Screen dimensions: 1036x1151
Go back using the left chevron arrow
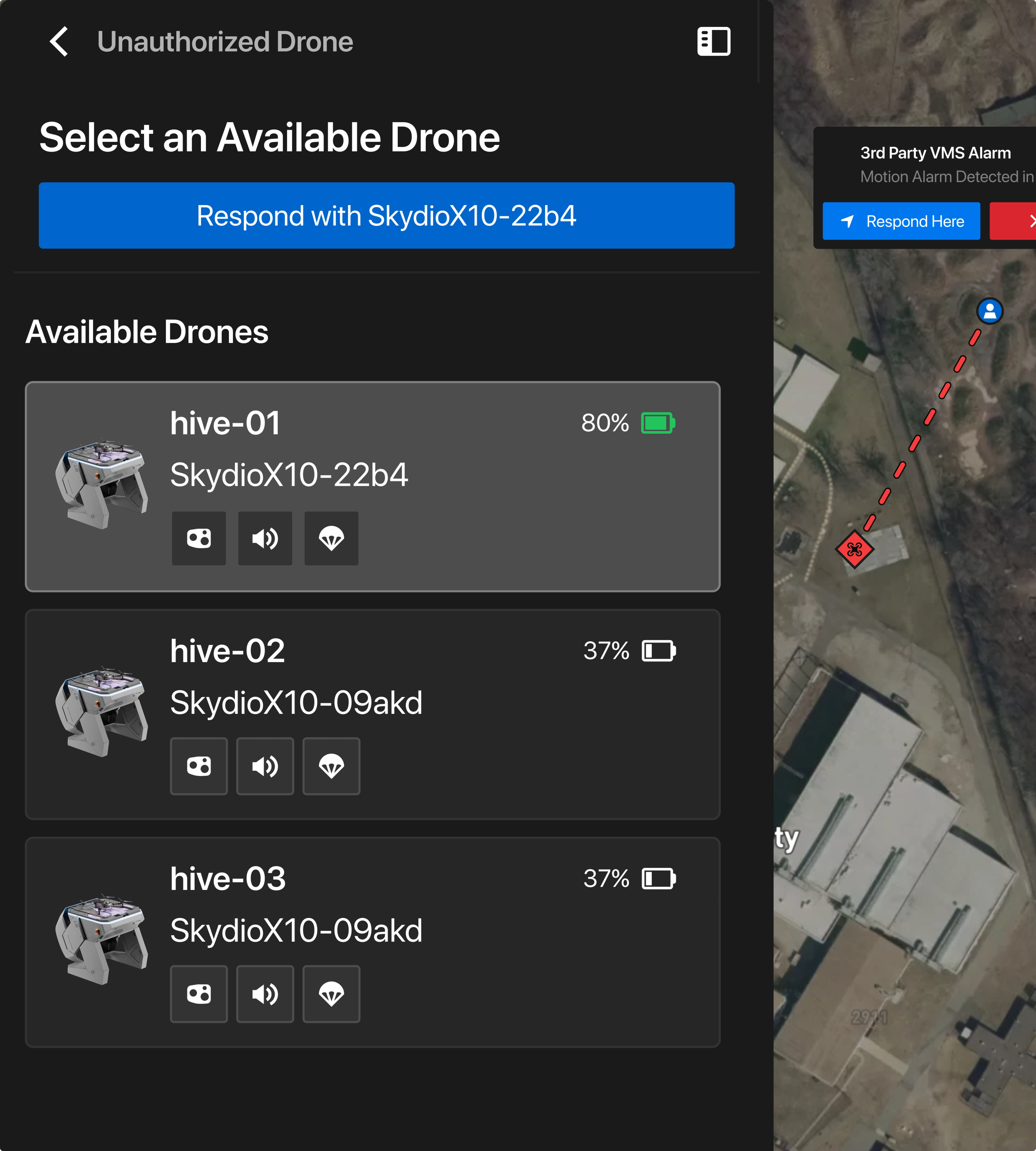click(59, 41)
